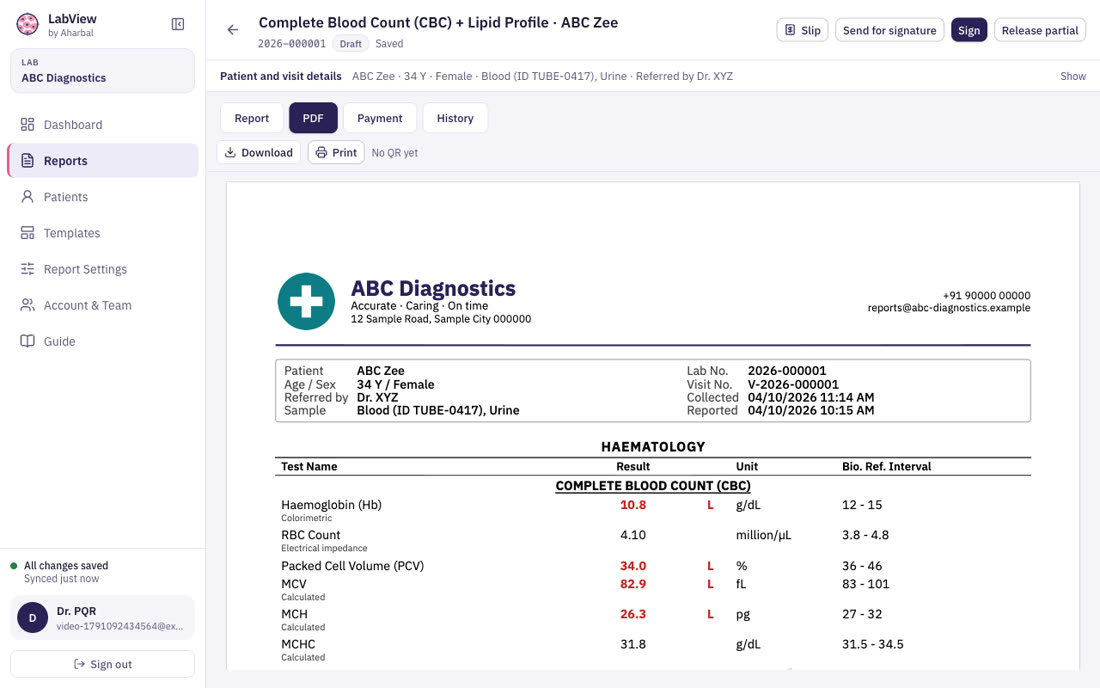1100x688 pixels.
Task: Click Release partial button
Action: click(1040, 30)
